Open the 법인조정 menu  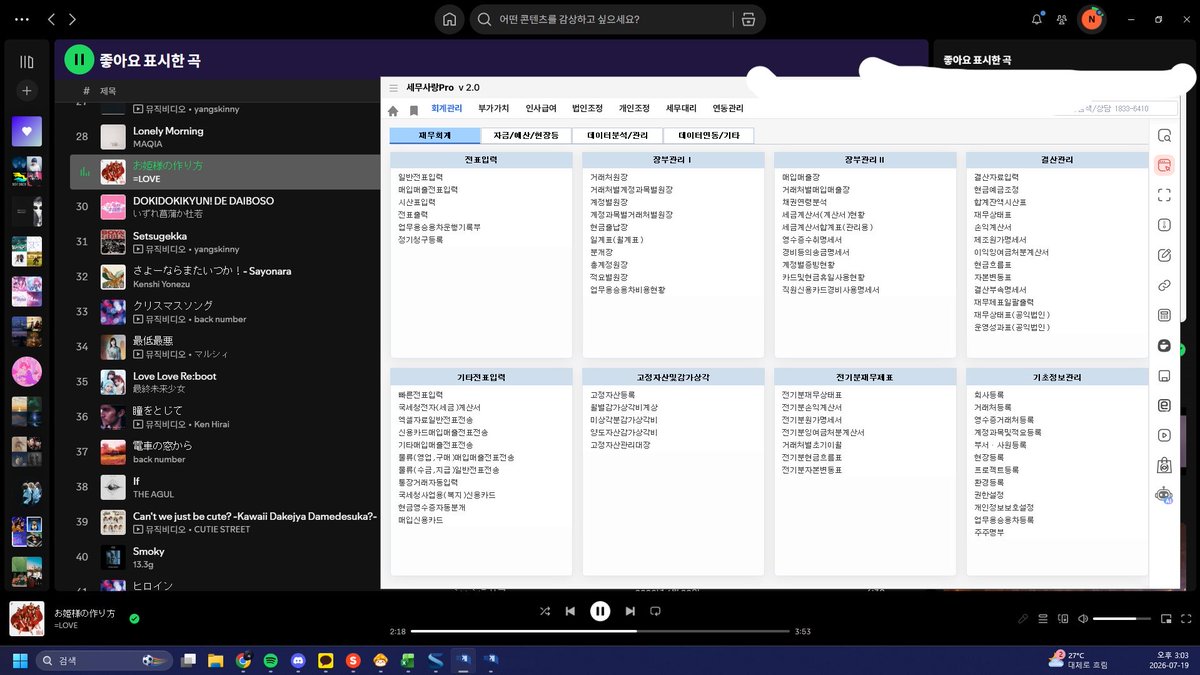click(x=587, y=108)
